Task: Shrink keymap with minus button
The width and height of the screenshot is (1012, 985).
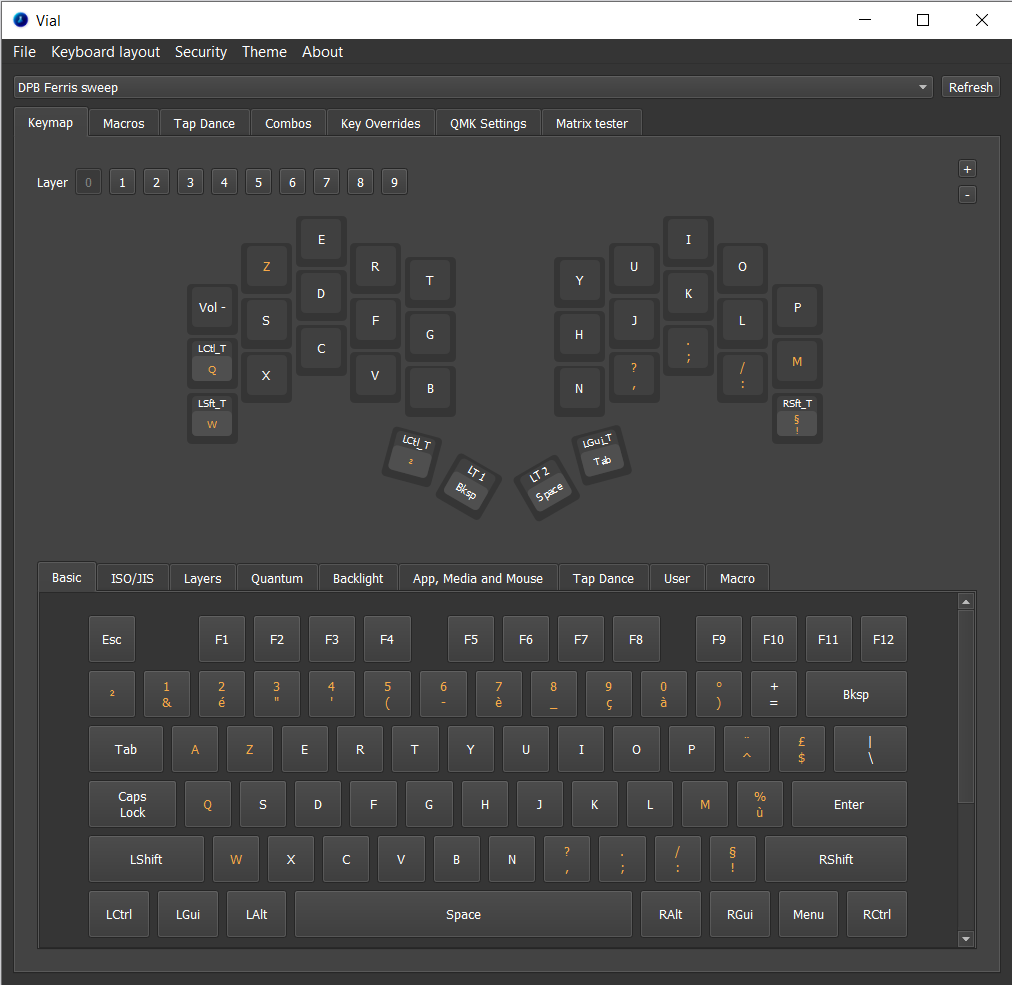Action: pyautogui.click(x=967, y=194)
